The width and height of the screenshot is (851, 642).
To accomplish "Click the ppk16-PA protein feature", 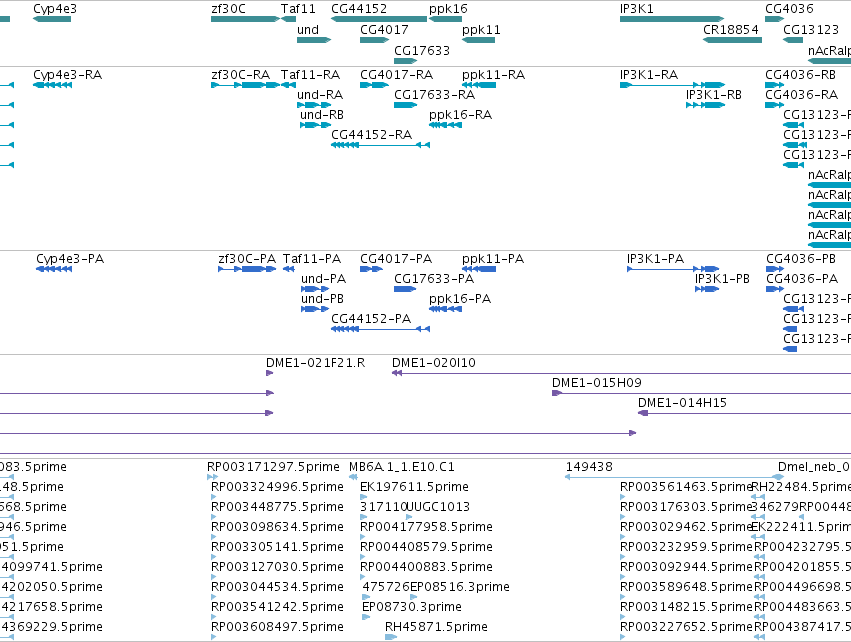I will click(x=445, y=309).
